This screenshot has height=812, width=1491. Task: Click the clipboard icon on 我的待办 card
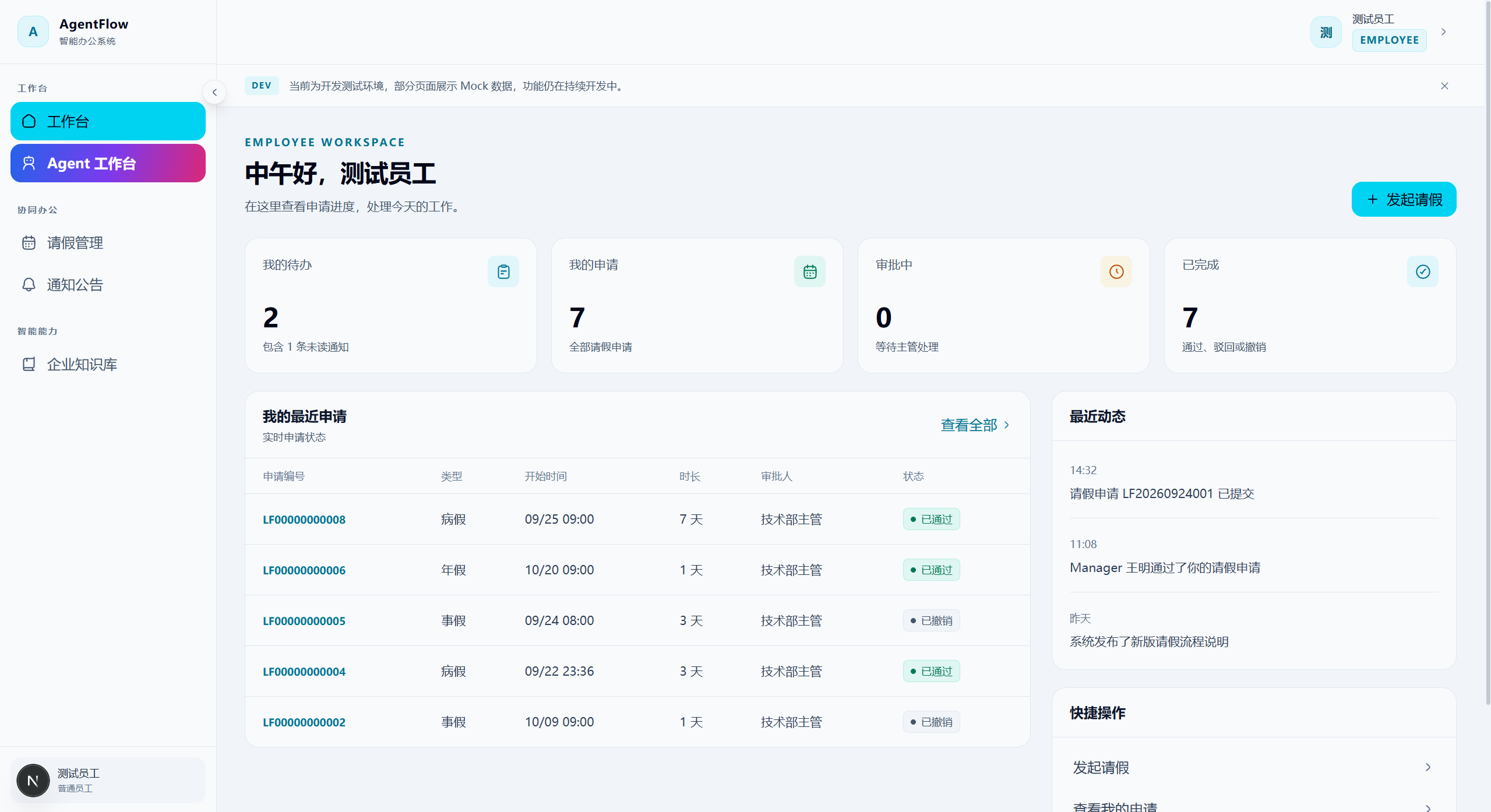[x=503, y=271]
